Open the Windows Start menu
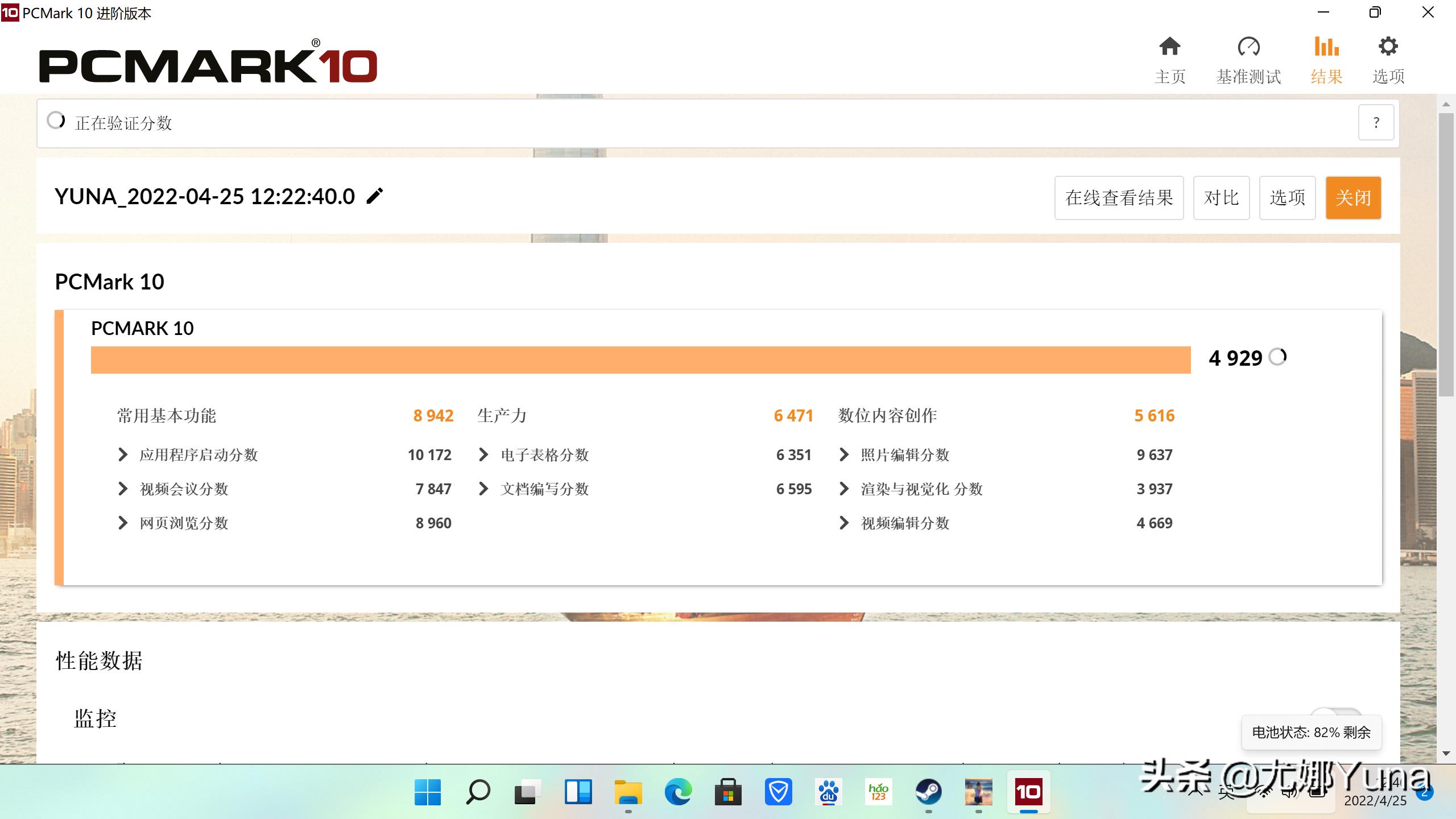The height and width of the screenshot is (819, 1456). tap(427, 792)
